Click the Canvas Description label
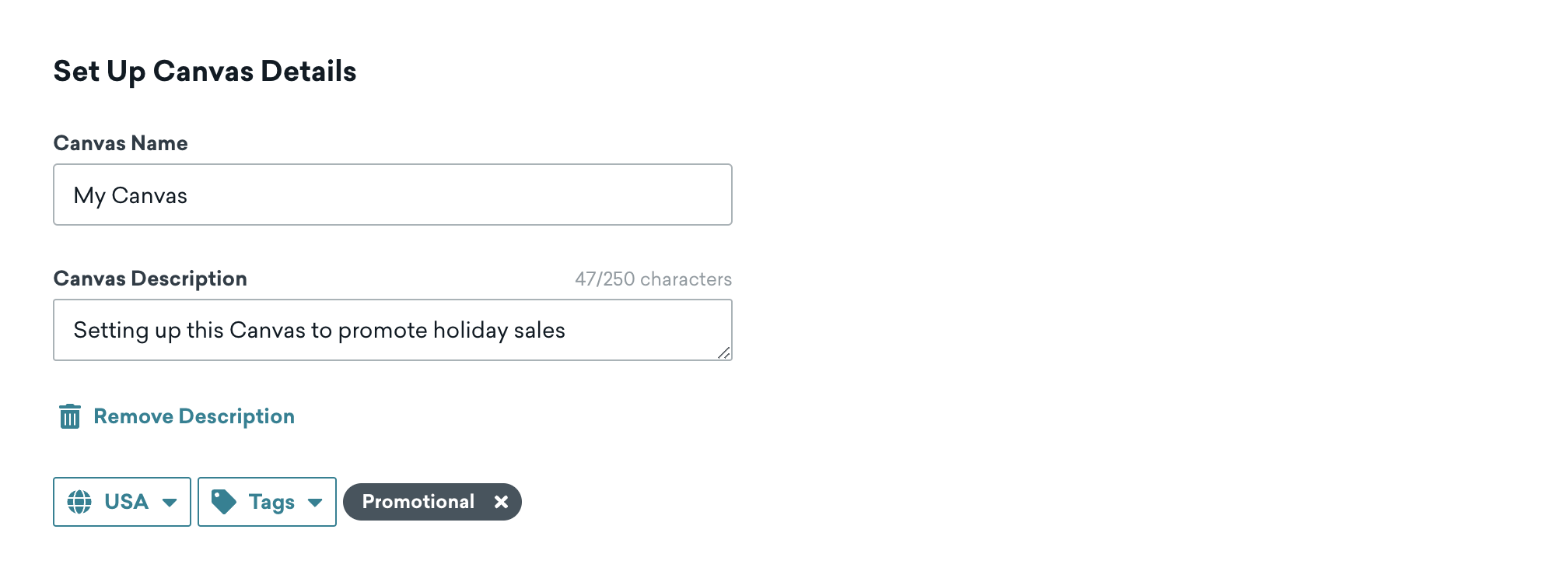 coord(150,279)
